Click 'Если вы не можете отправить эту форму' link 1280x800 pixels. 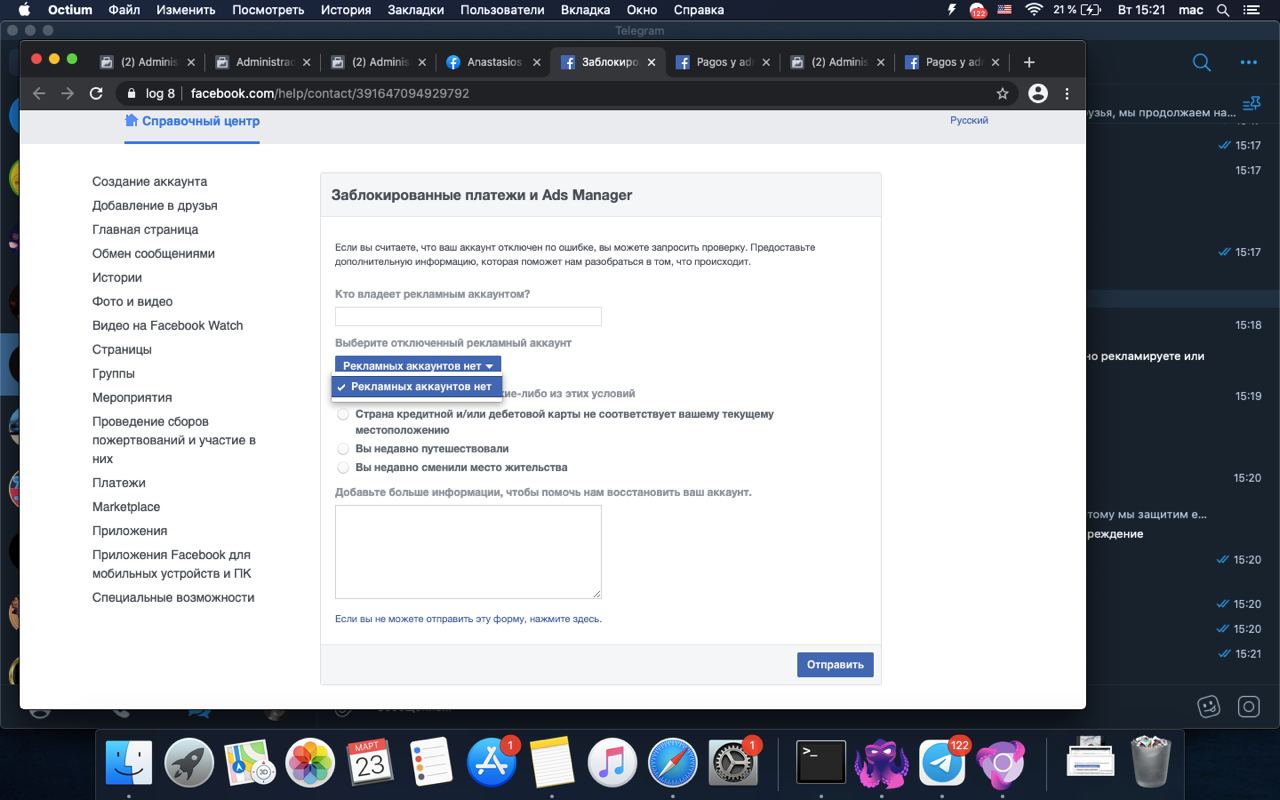(468, 619)
